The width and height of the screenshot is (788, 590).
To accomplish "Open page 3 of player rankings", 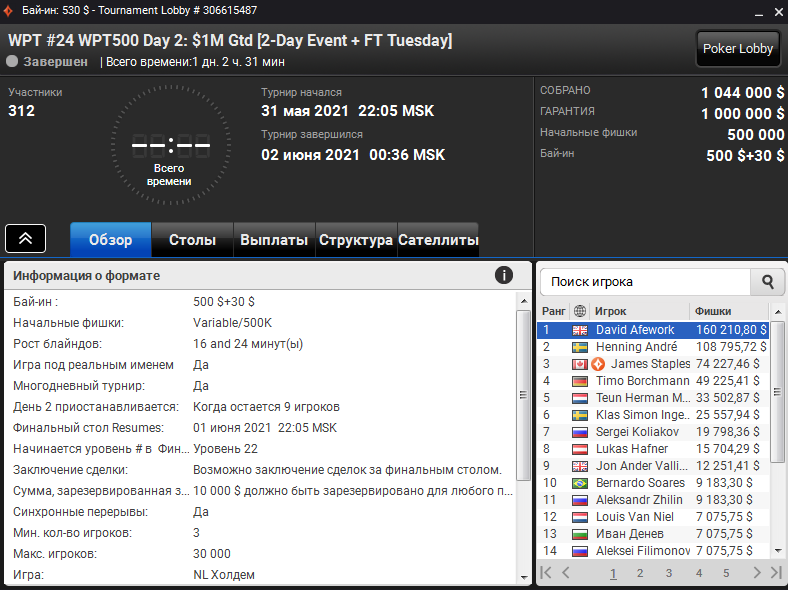I will (x=669, y=573).
